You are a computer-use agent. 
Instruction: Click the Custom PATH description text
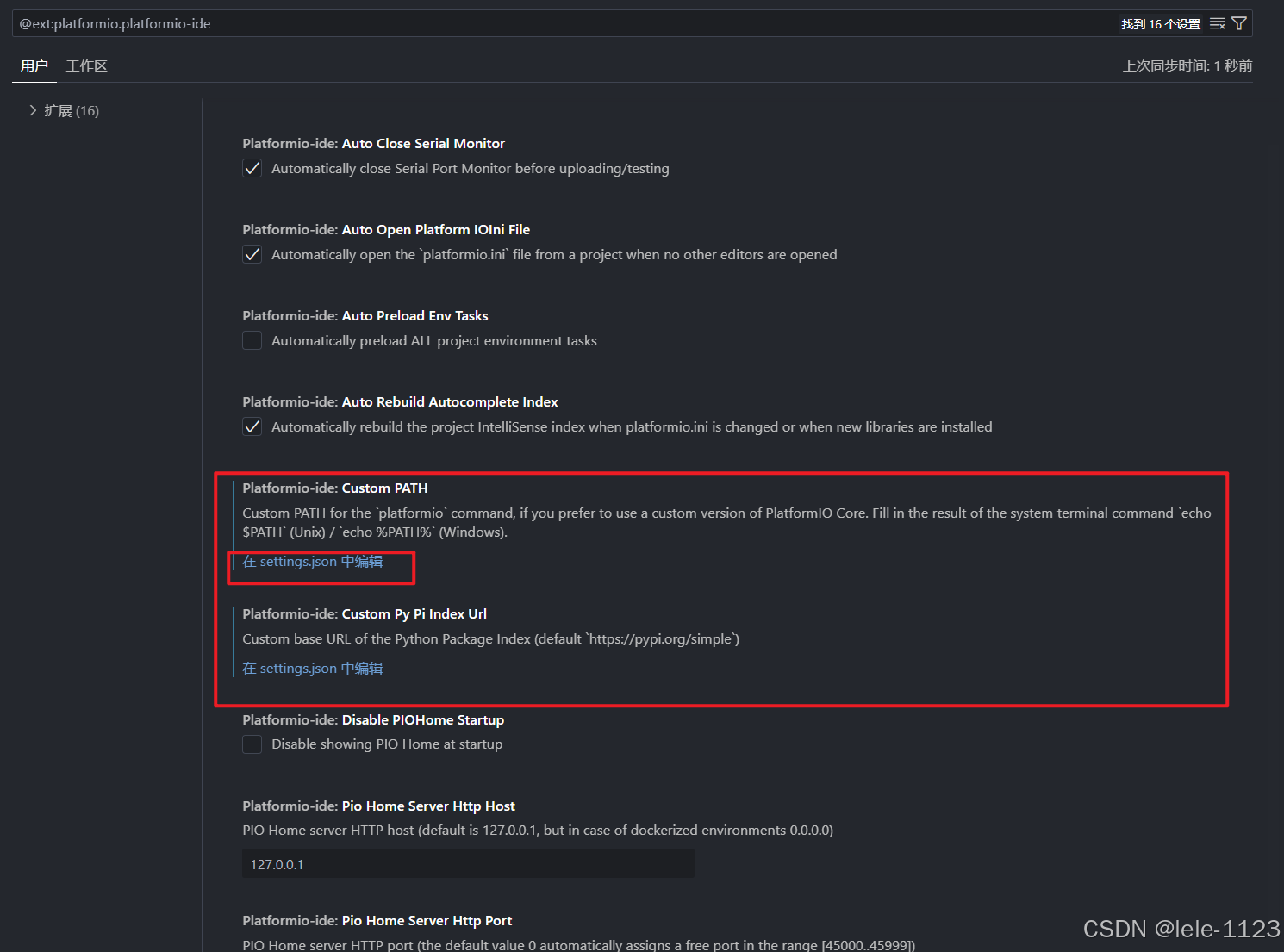(726, 522)
